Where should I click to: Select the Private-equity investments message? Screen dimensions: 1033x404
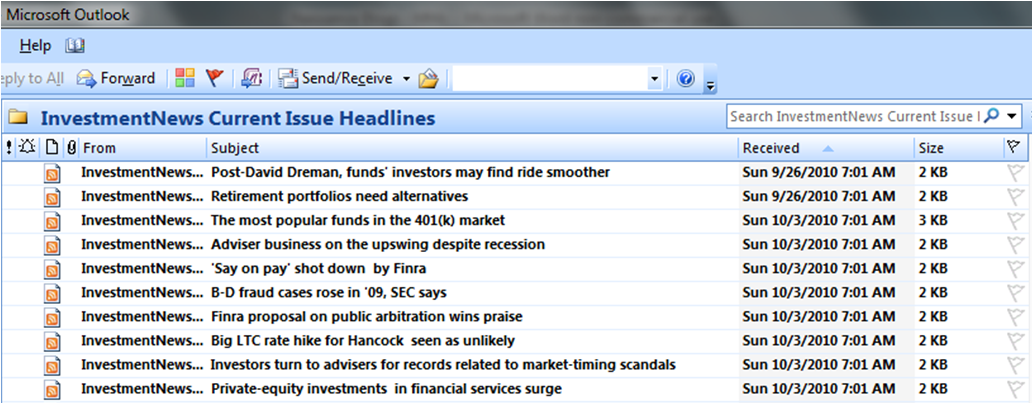[514, 389]
